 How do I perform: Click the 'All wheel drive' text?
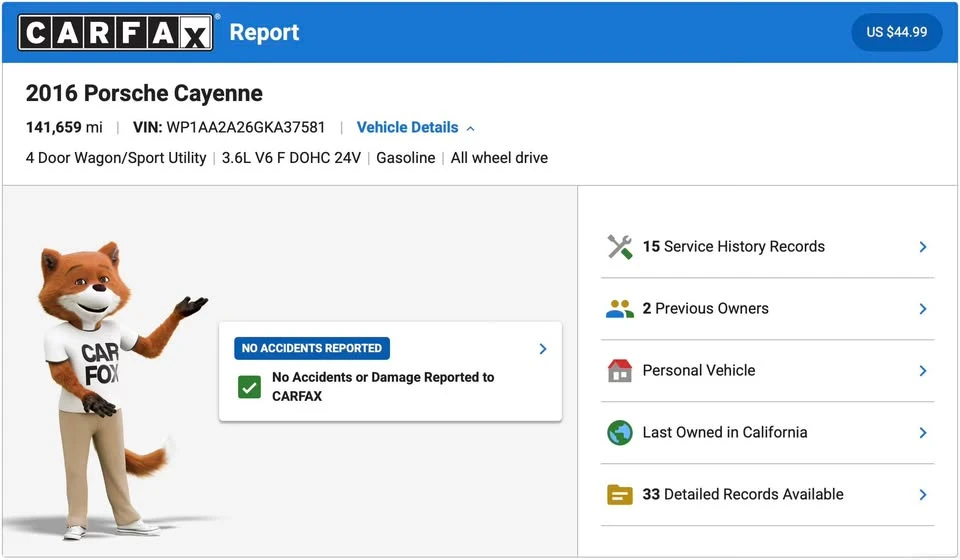(499, 158)
